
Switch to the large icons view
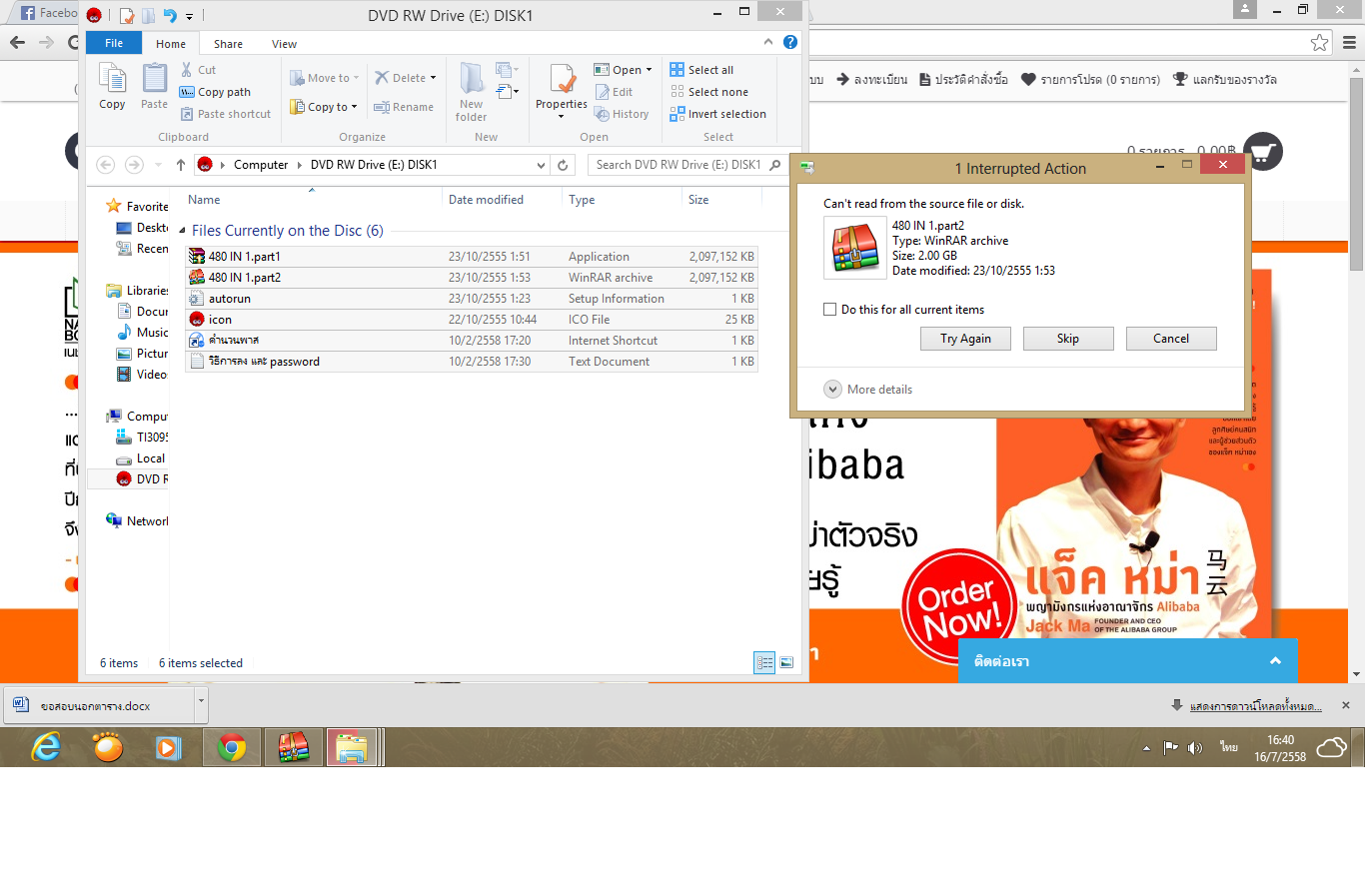tap(786, 662)
